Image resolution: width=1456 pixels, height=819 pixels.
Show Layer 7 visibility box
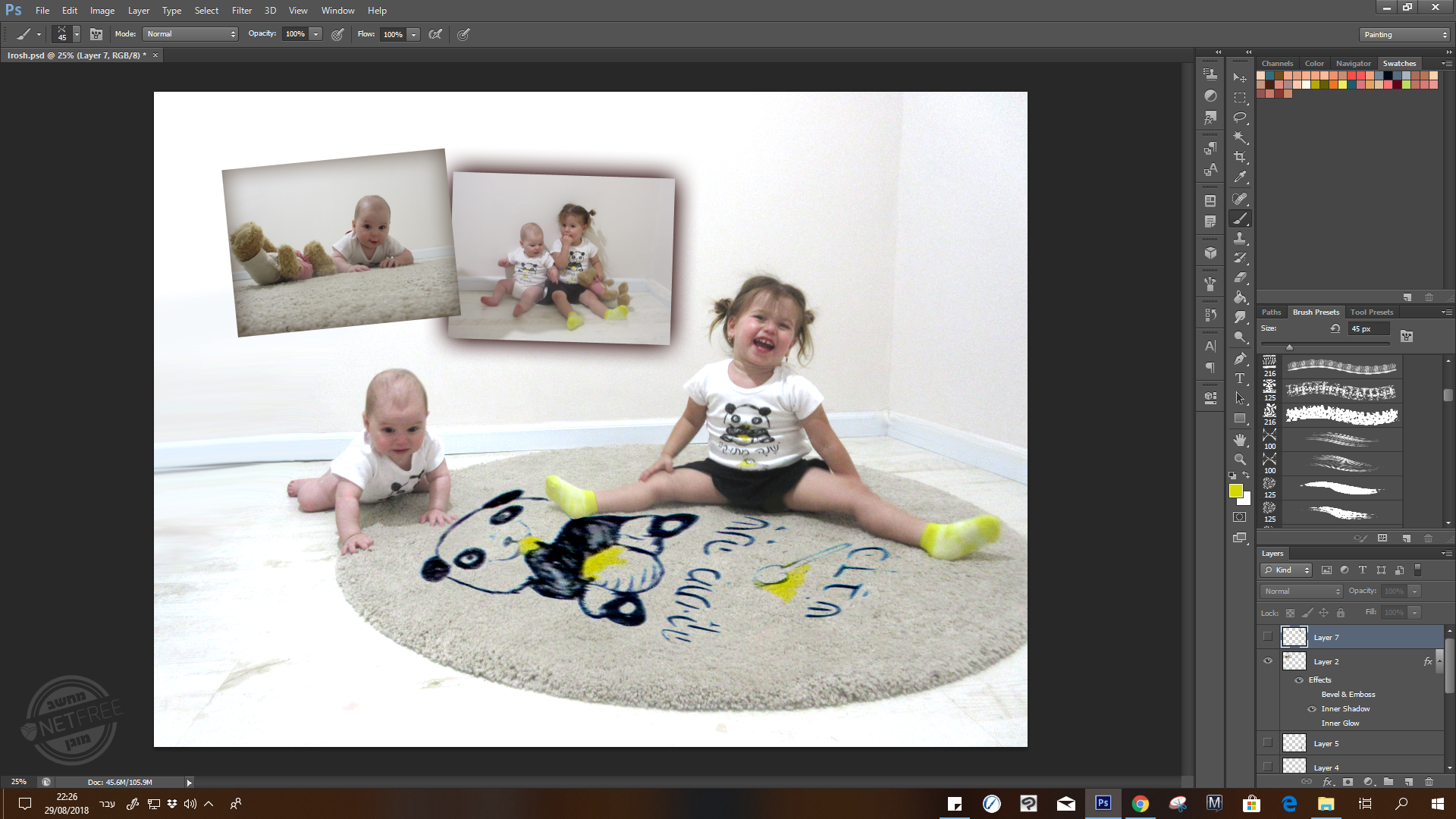(x=1268, y=637)
